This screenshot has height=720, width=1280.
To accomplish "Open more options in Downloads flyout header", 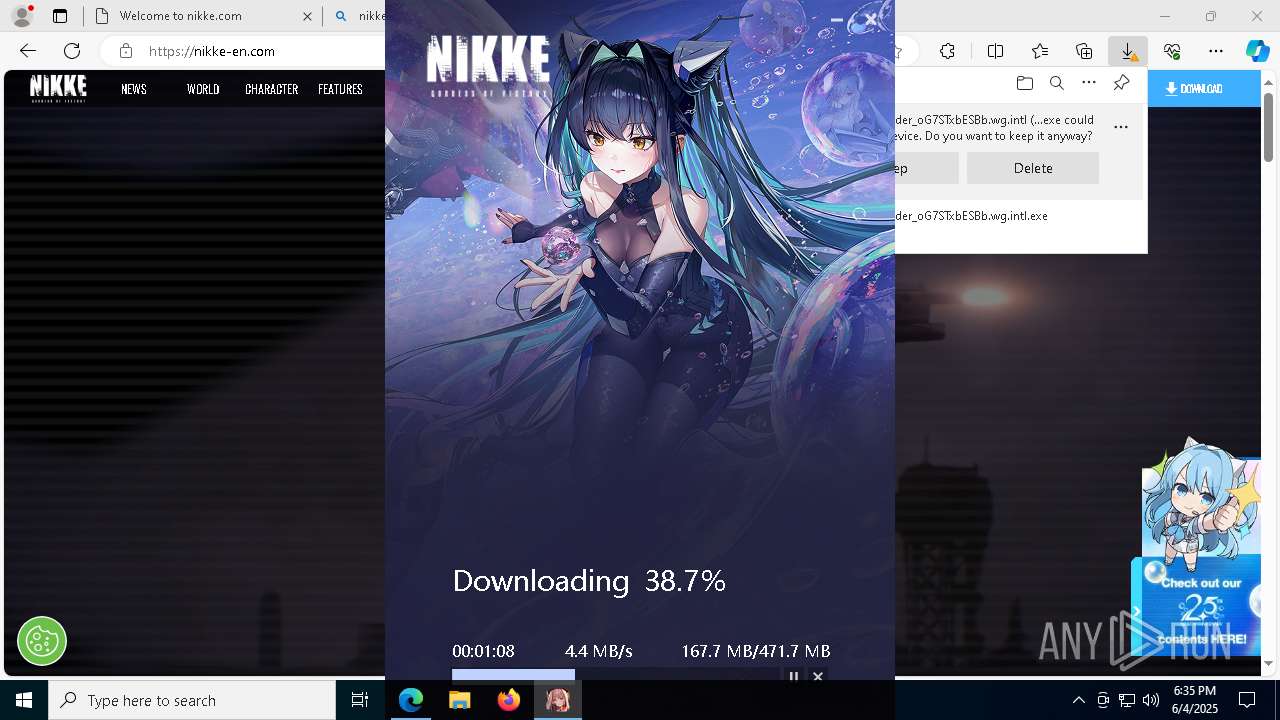I will (x=1089, y=83).
